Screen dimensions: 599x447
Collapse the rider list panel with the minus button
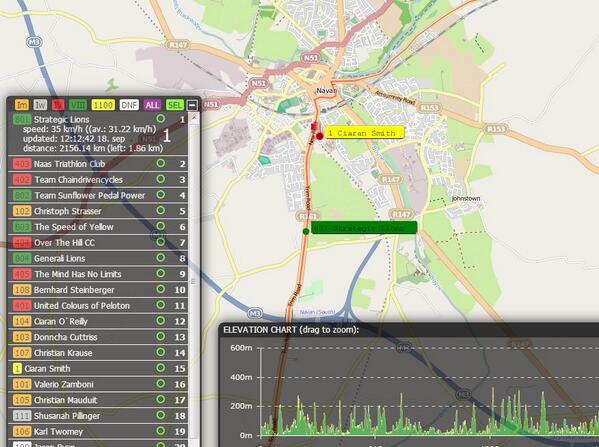[x=192, y=105]
